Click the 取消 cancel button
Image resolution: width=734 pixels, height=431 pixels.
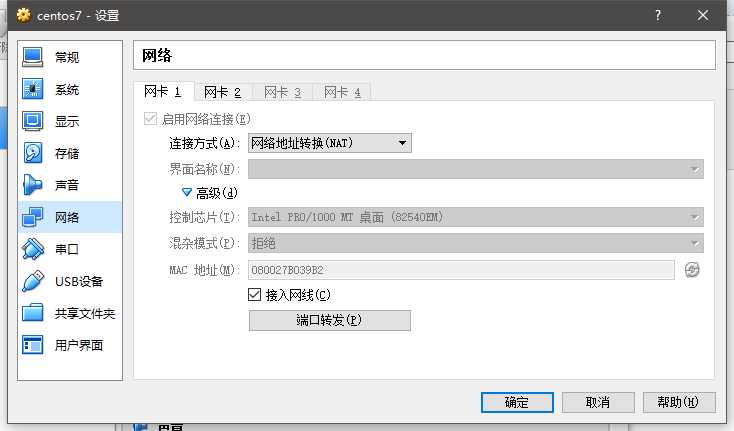click(x=598, y=402)
